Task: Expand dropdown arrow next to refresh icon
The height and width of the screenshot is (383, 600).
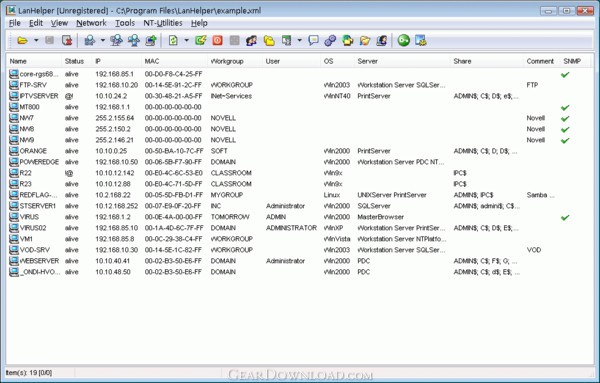Action: [186, 40]
